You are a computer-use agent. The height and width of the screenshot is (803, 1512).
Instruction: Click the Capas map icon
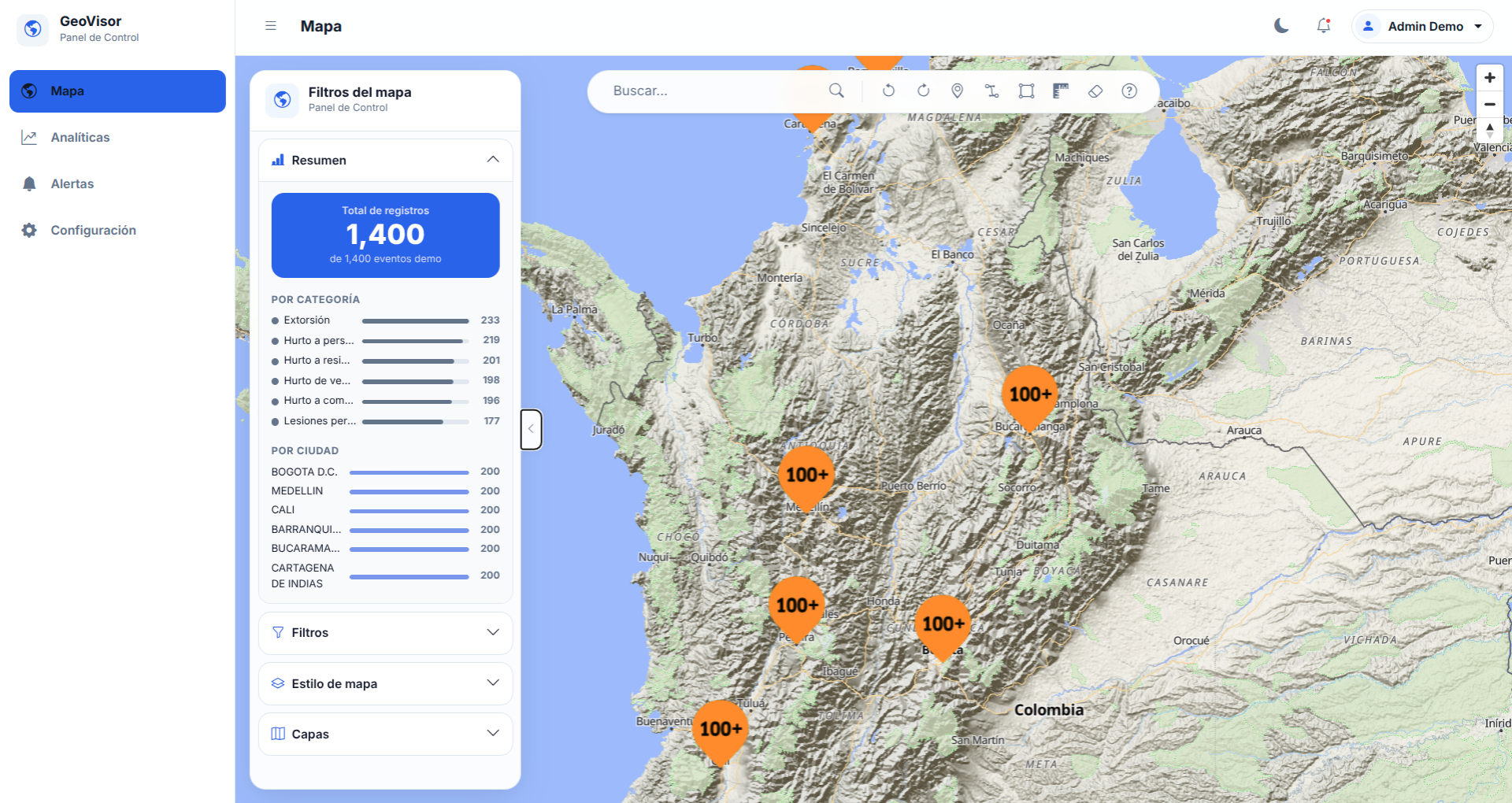278,734
